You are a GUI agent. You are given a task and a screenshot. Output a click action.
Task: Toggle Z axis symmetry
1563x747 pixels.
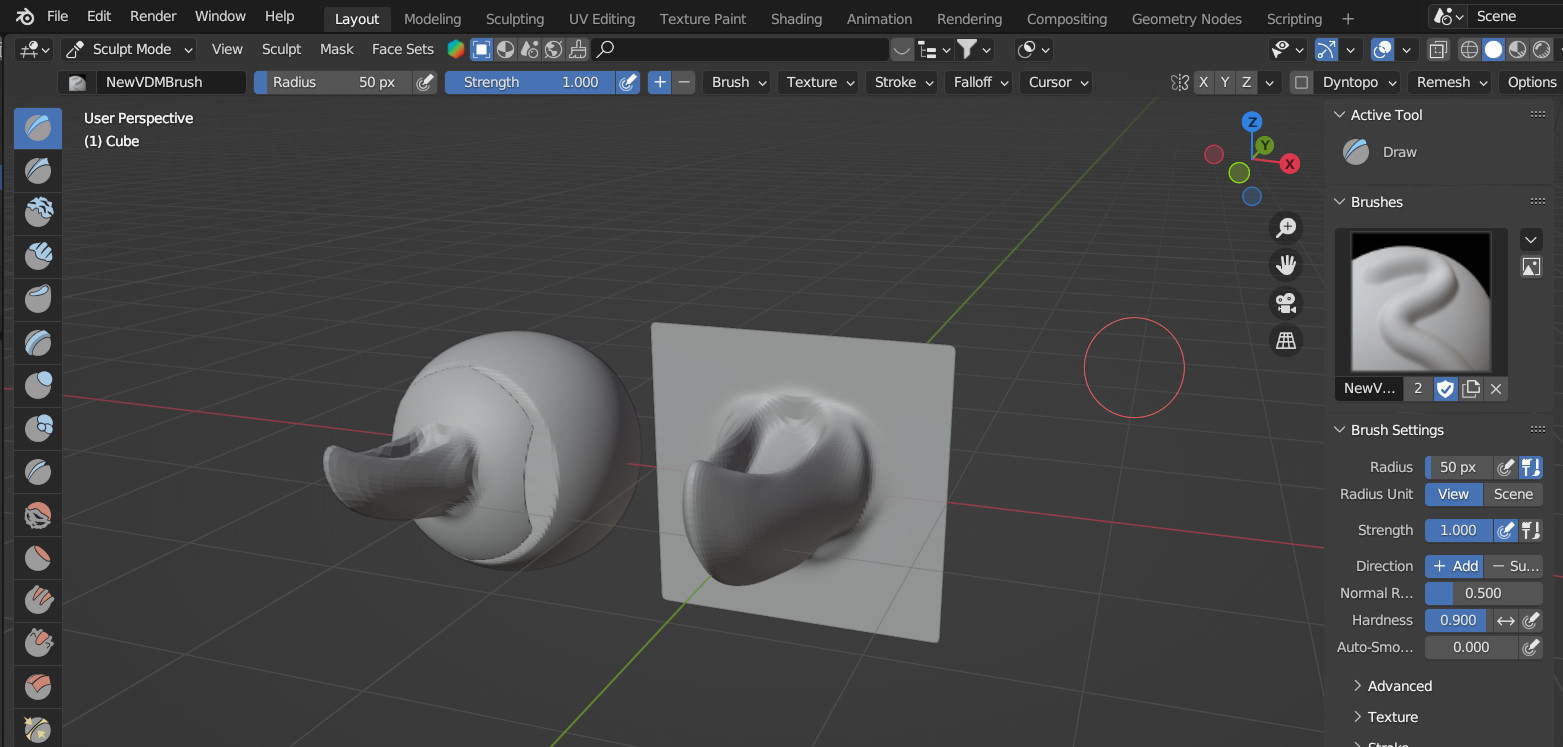click(1247, 82)
